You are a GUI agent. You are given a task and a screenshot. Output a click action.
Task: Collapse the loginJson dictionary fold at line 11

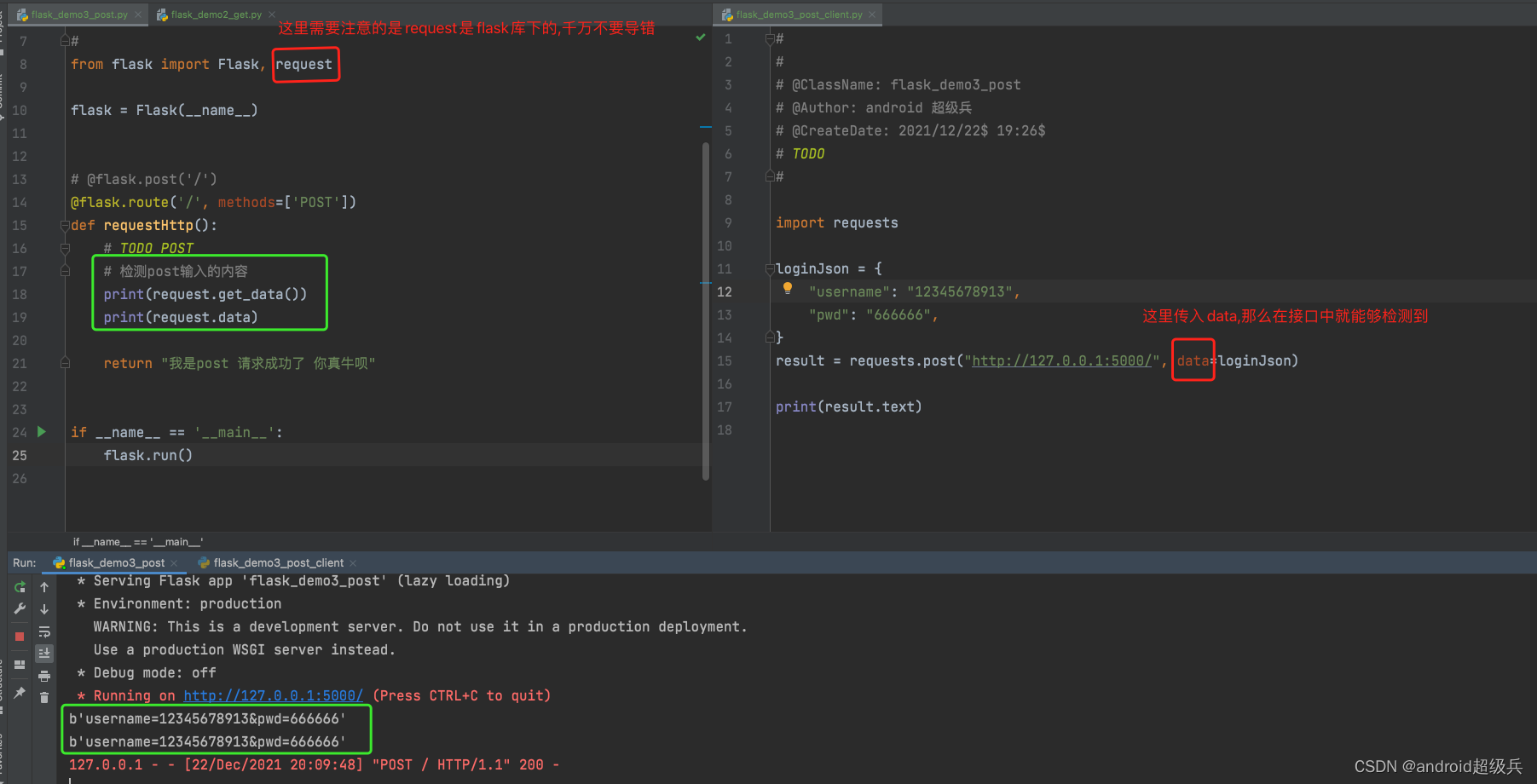click(x=770, y=268)
